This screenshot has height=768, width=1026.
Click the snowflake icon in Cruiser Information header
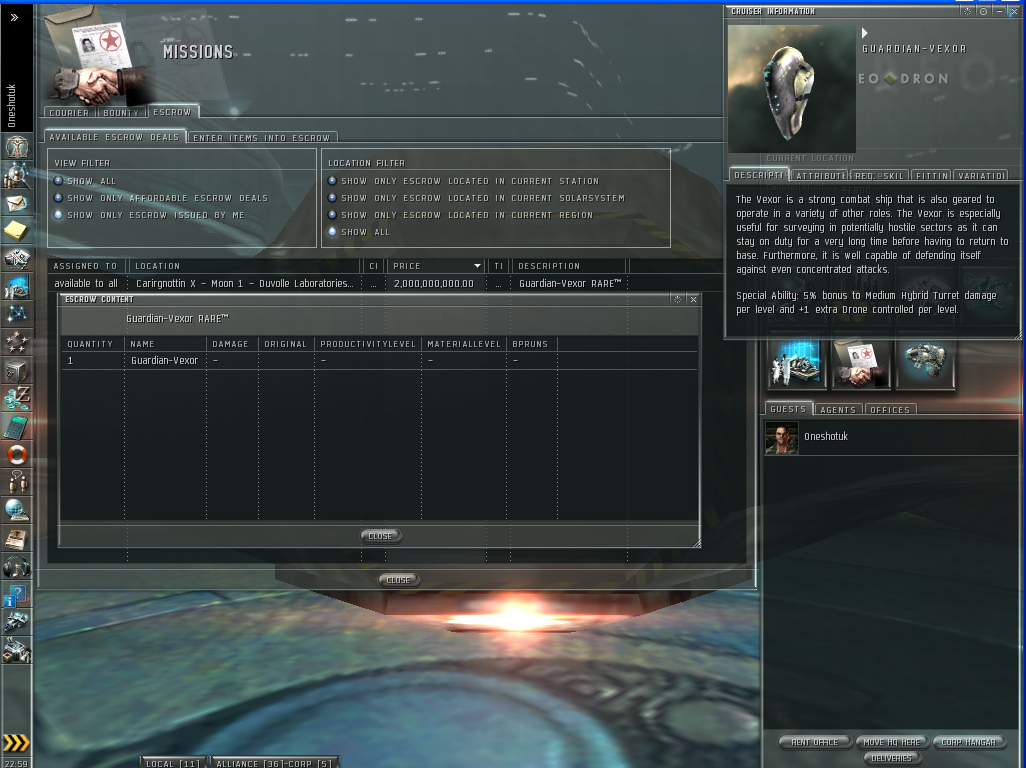tap(968, 11)
